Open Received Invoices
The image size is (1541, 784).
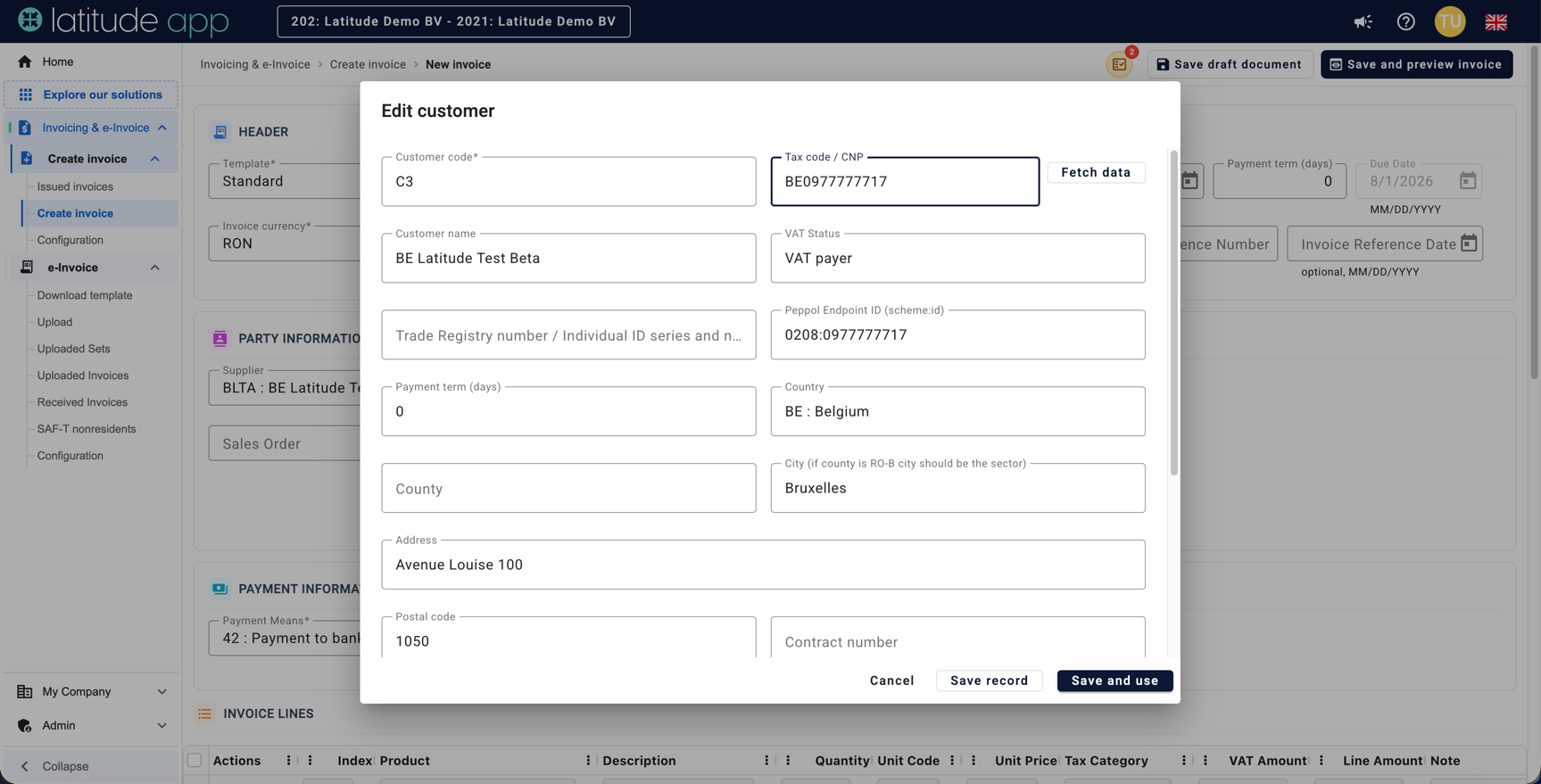pyautogui.click(x=82, y=402)
